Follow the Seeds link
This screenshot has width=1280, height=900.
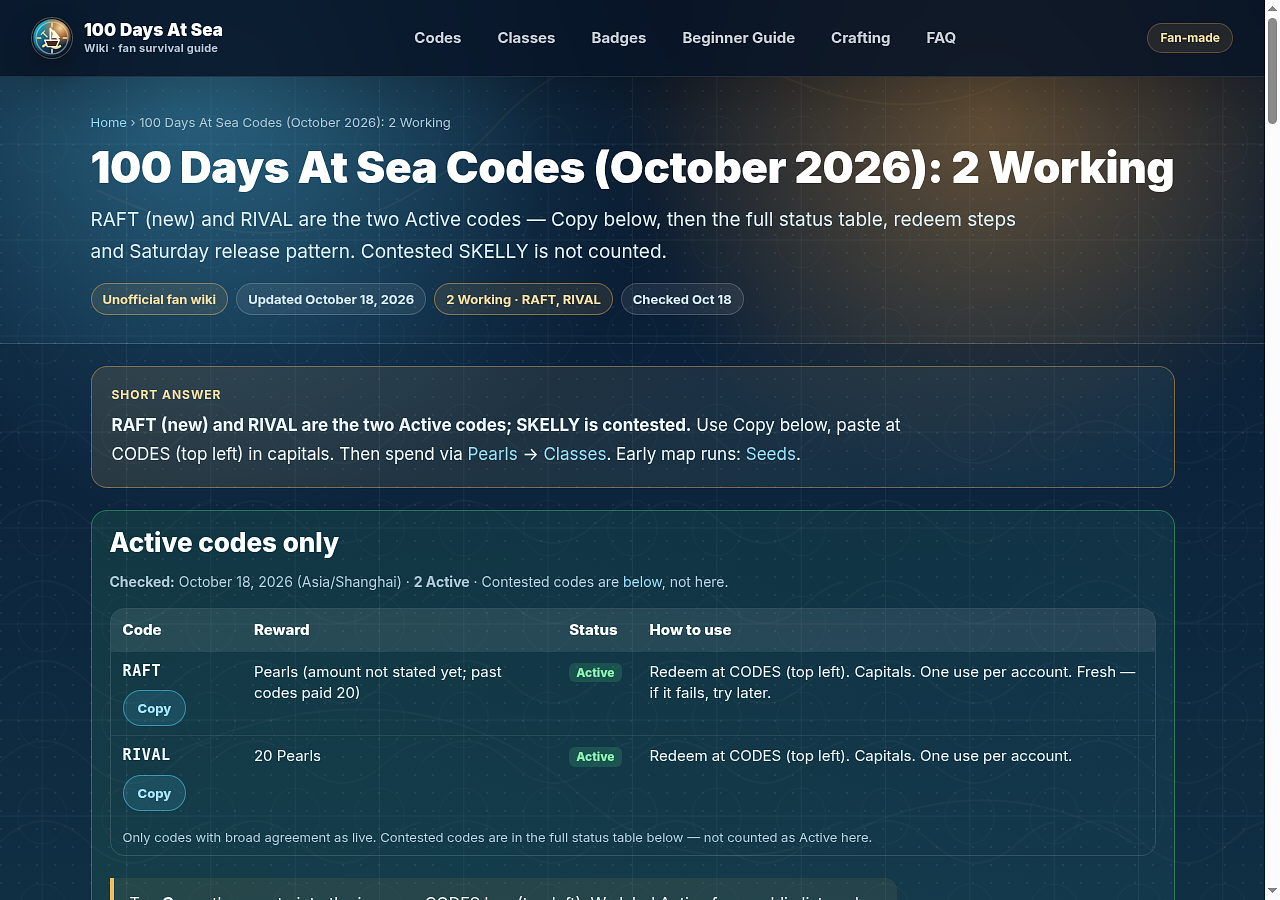[771, 454]
